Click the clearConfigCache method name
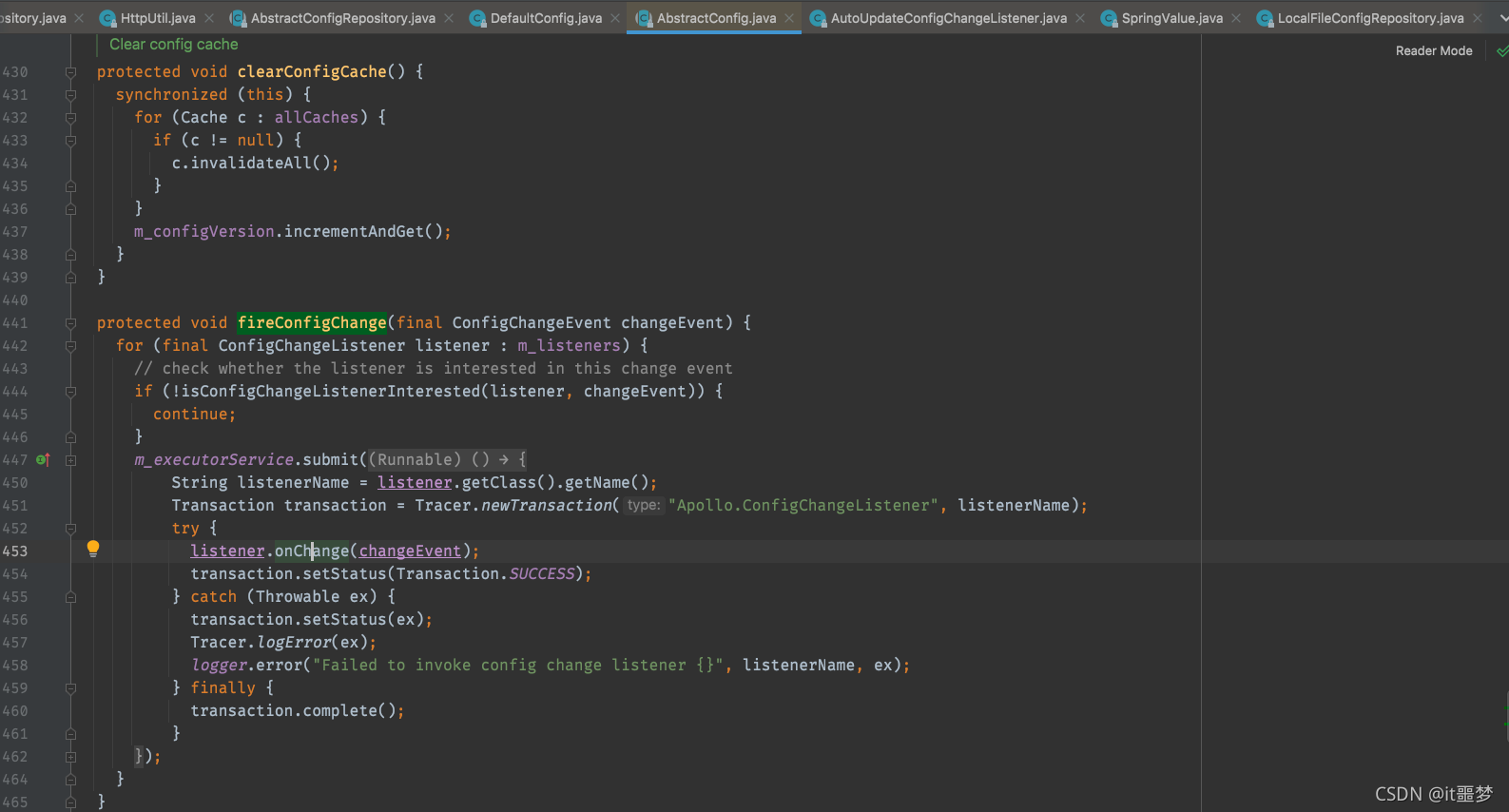Viewport: 1509px width, 812px height. coord(312,72)
